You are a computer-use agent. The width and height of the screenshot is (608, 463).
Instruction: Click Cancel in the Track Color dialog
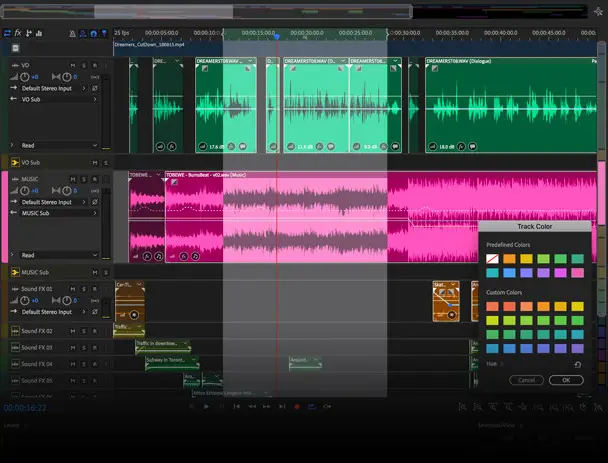pyautogui.click(x=527, y=380)
